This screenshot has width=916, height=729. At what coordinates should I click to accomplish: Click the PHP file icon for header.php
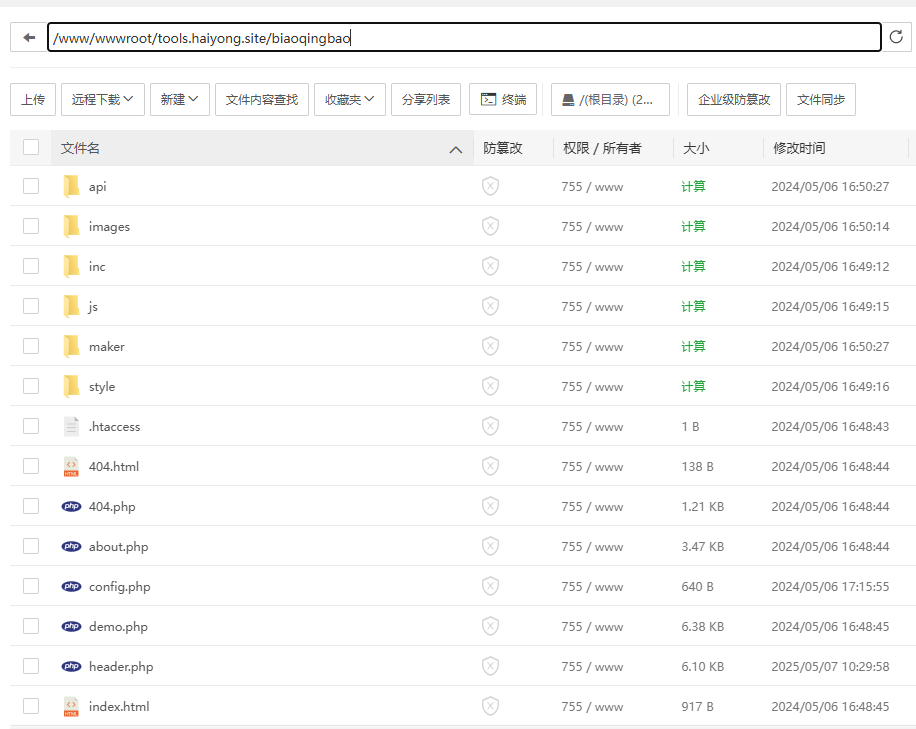[71, 666]
